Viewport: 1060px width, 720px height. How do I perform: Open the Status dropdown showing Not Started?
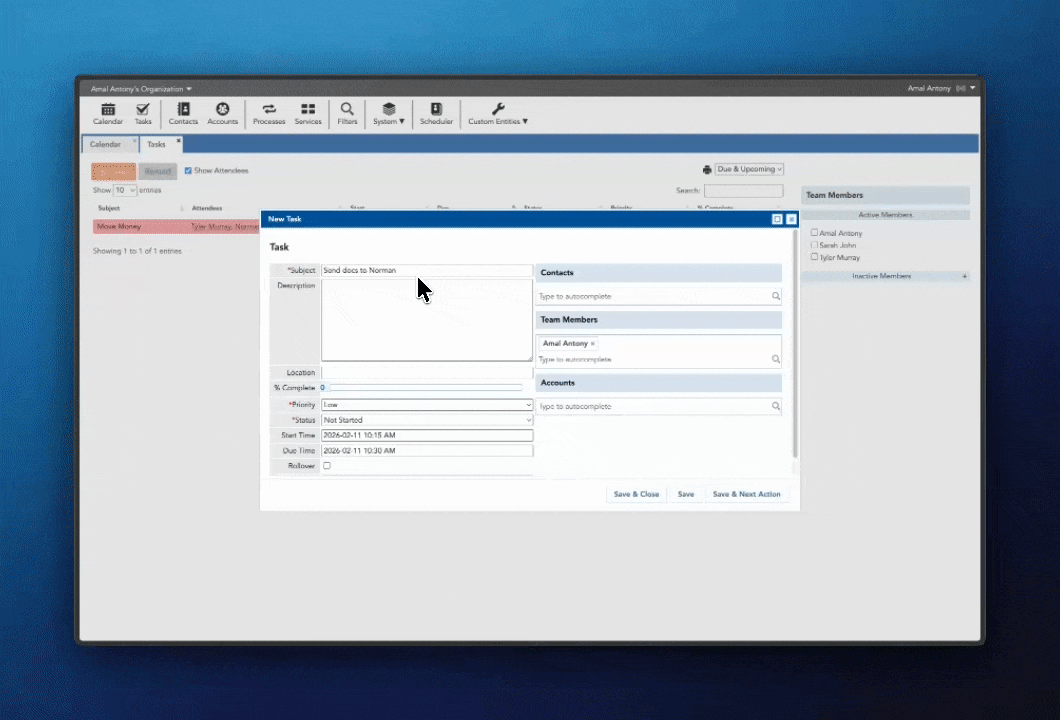(x=426, y=420)
